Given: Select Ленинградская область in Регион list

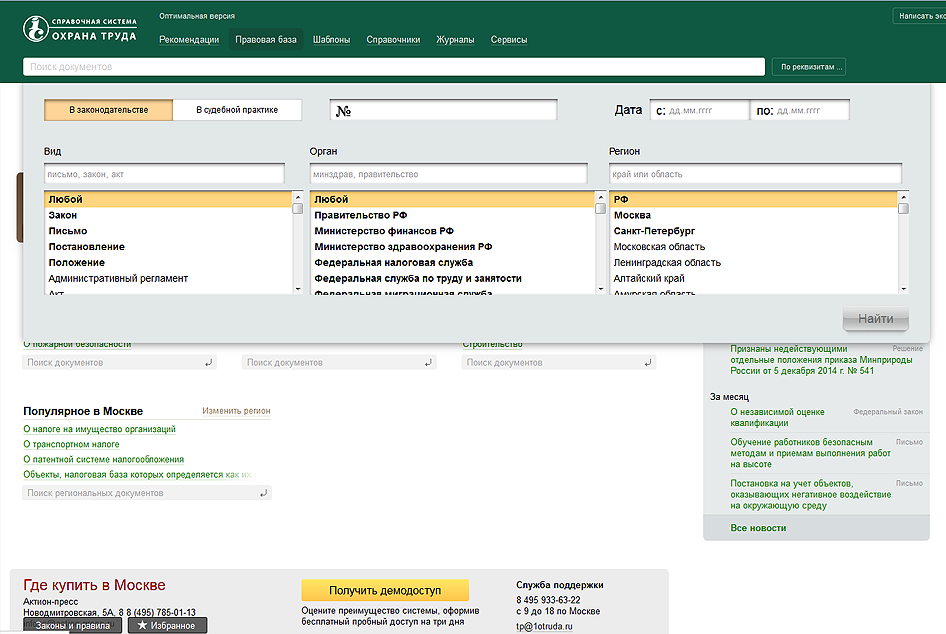Looking at the screenshot, I should tap(754, 262).
